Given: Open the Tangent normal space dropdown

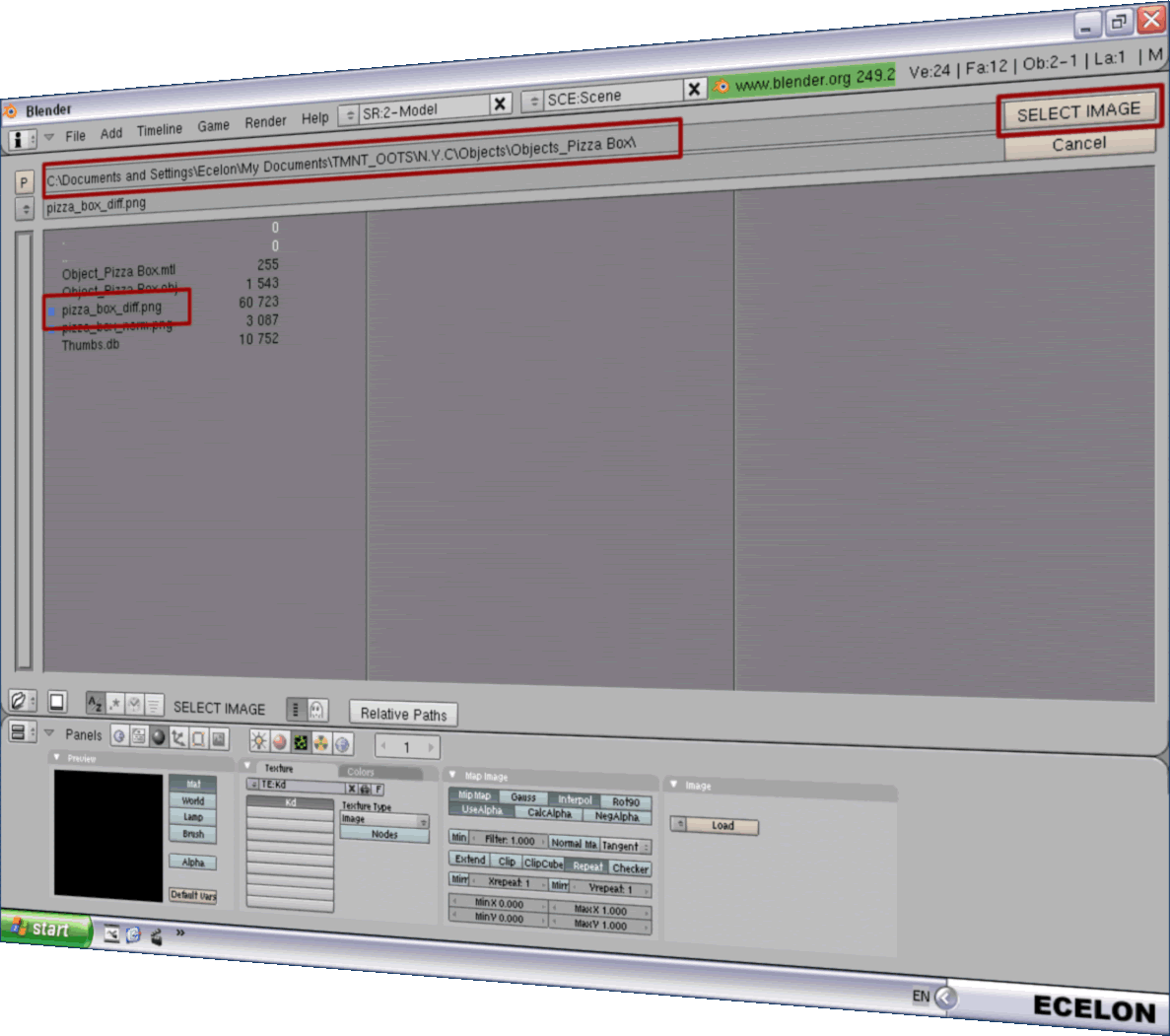Looking at the screenshot, I should tap(625, 846).
